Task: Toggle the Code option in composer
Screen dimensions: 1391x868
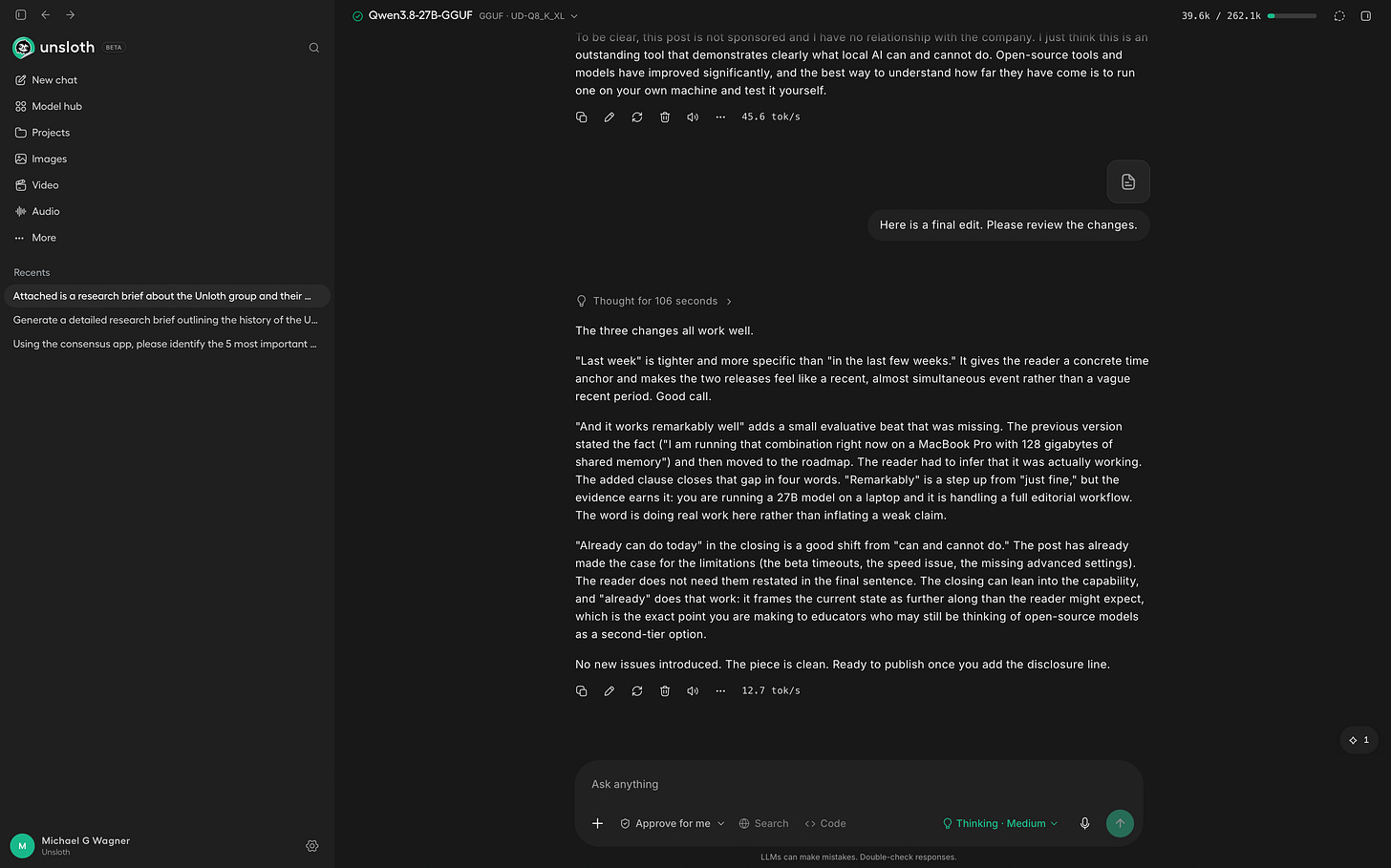Action: (825, 823)
